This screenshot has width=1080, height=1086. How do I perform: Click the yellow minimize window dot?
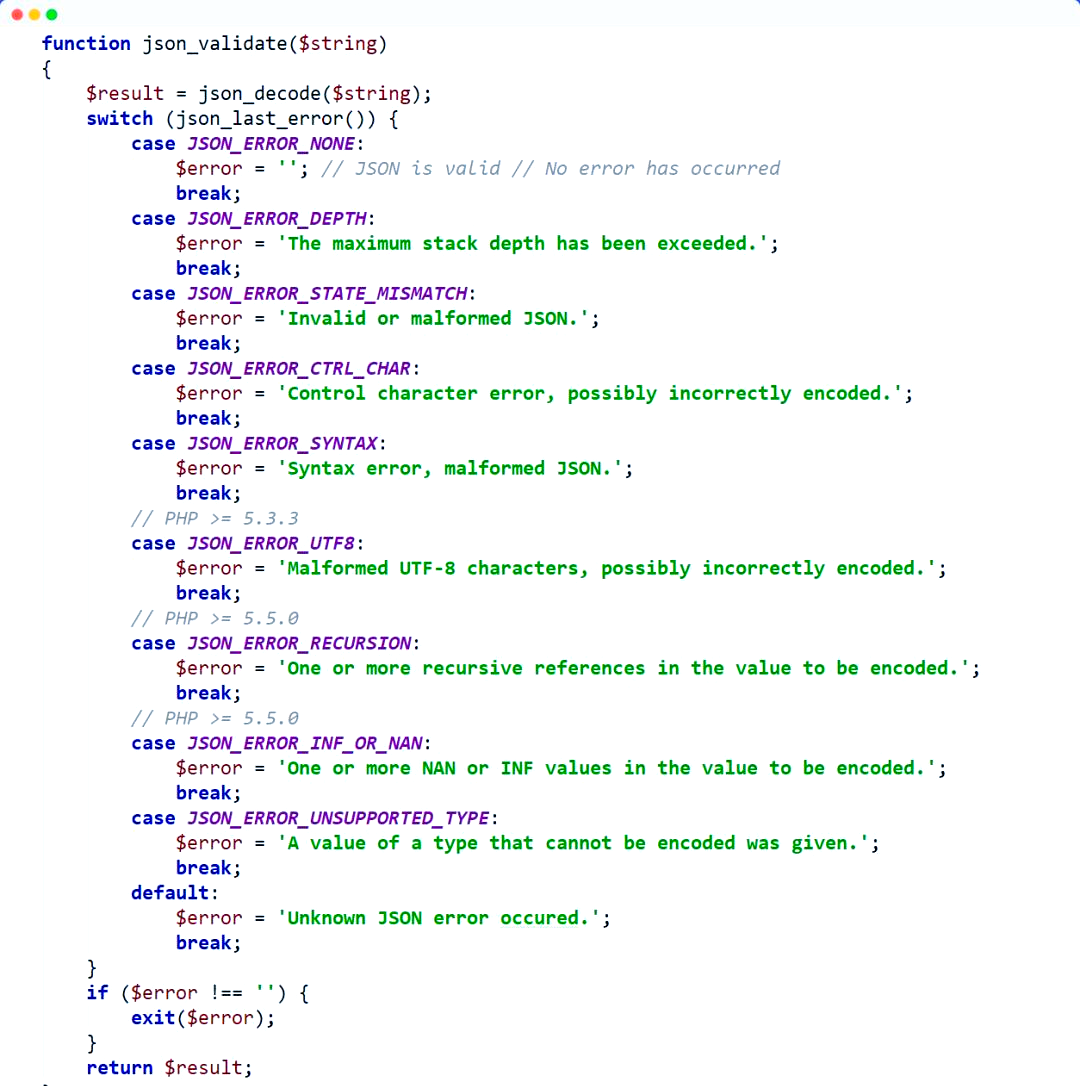35,15
